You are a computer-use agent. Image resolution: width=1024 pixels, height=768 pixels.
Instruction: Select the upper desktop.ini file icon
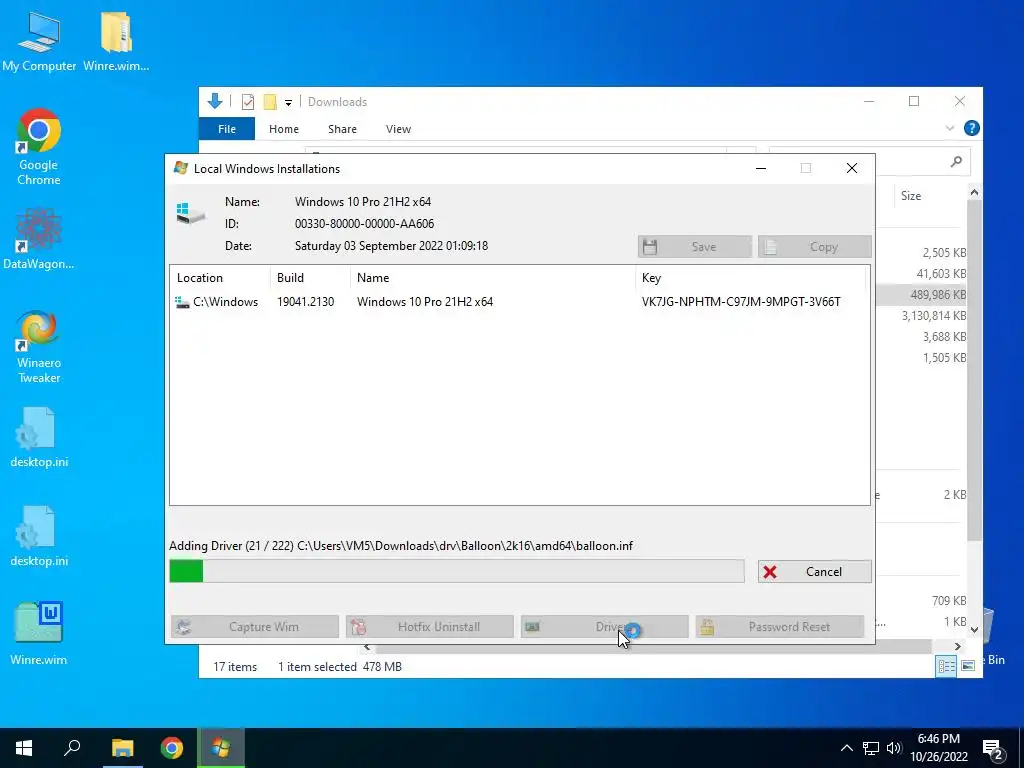coord(39,438)
